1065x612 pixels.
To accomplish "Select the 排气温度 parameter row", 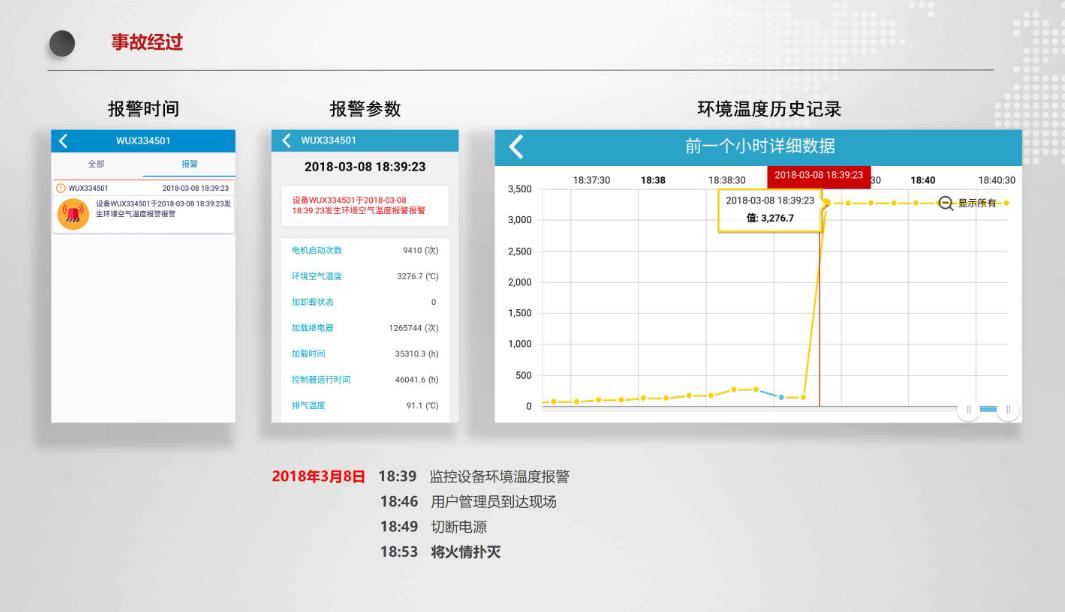I will click(364, 406).
